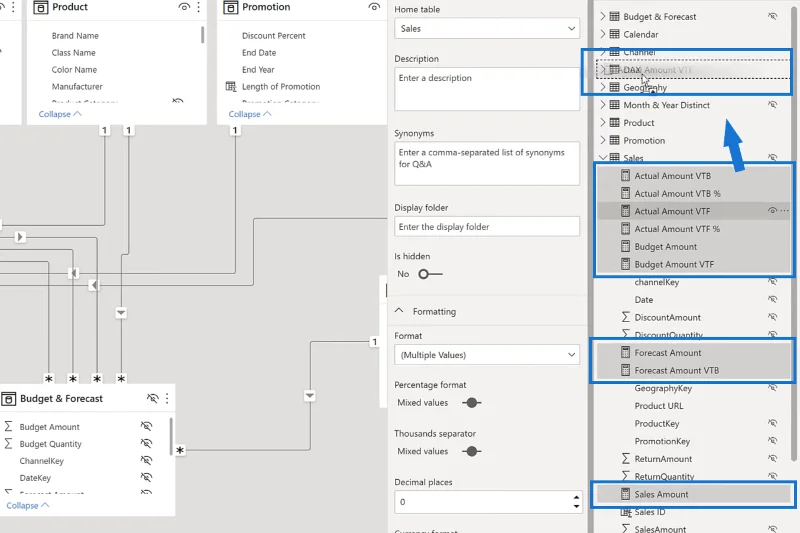Expand the Budget & Forecast table in fields
This screenshot has width=800, height=533.
(x=603, y=16)
